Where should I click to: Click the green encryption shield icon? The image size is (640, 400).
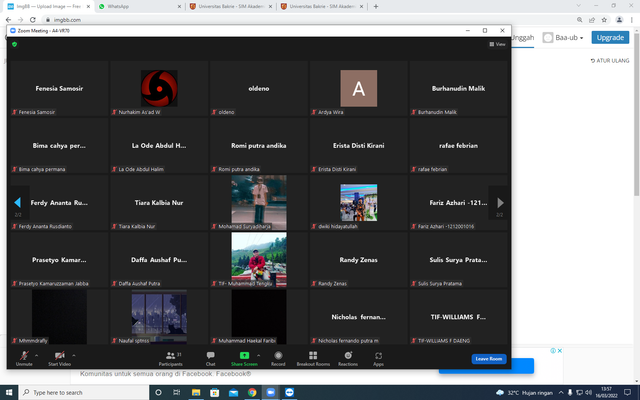(15, 44)
